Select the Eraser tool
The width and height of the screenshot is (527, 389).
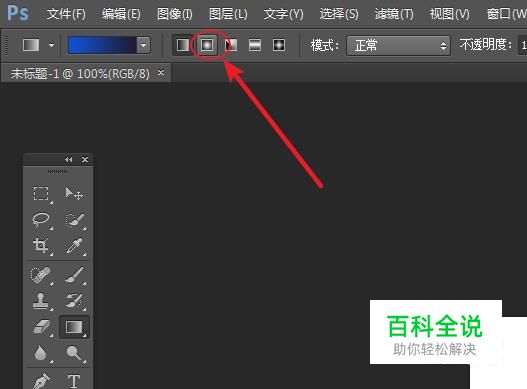tap(41, 327)
